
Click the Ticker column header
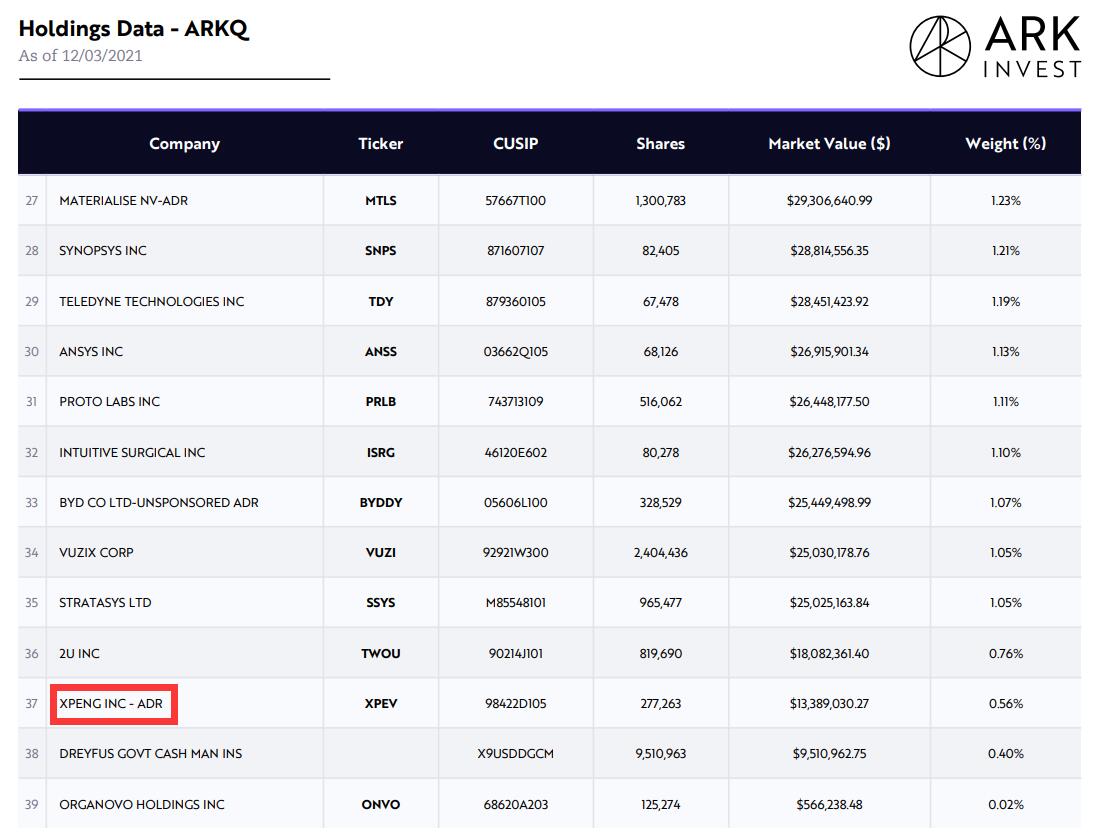pyautogui.click(x=380, y=143)
